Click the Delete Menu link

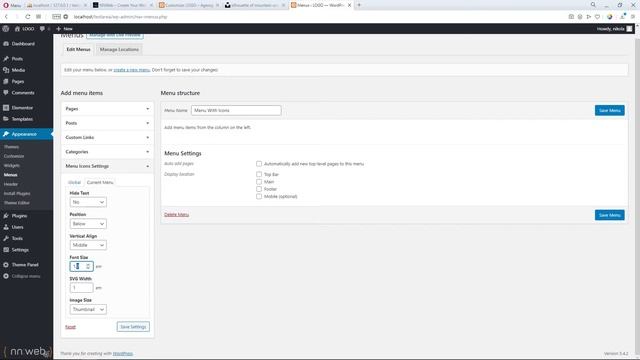pyautogui.click(x=176, y=215)
